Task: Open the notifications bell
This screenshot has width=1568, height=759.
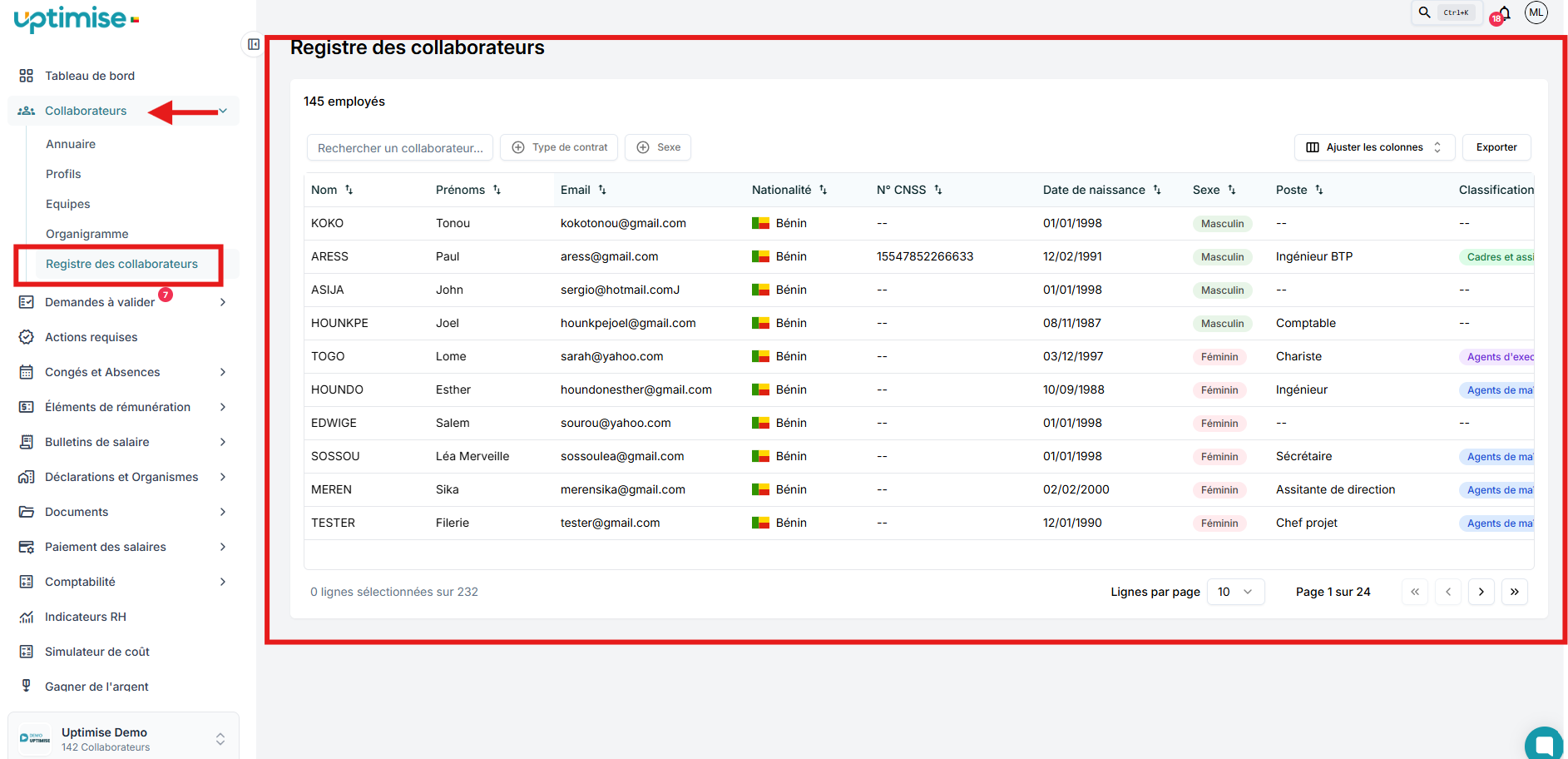Action: pyautogui.click(x=1503, y=13)
